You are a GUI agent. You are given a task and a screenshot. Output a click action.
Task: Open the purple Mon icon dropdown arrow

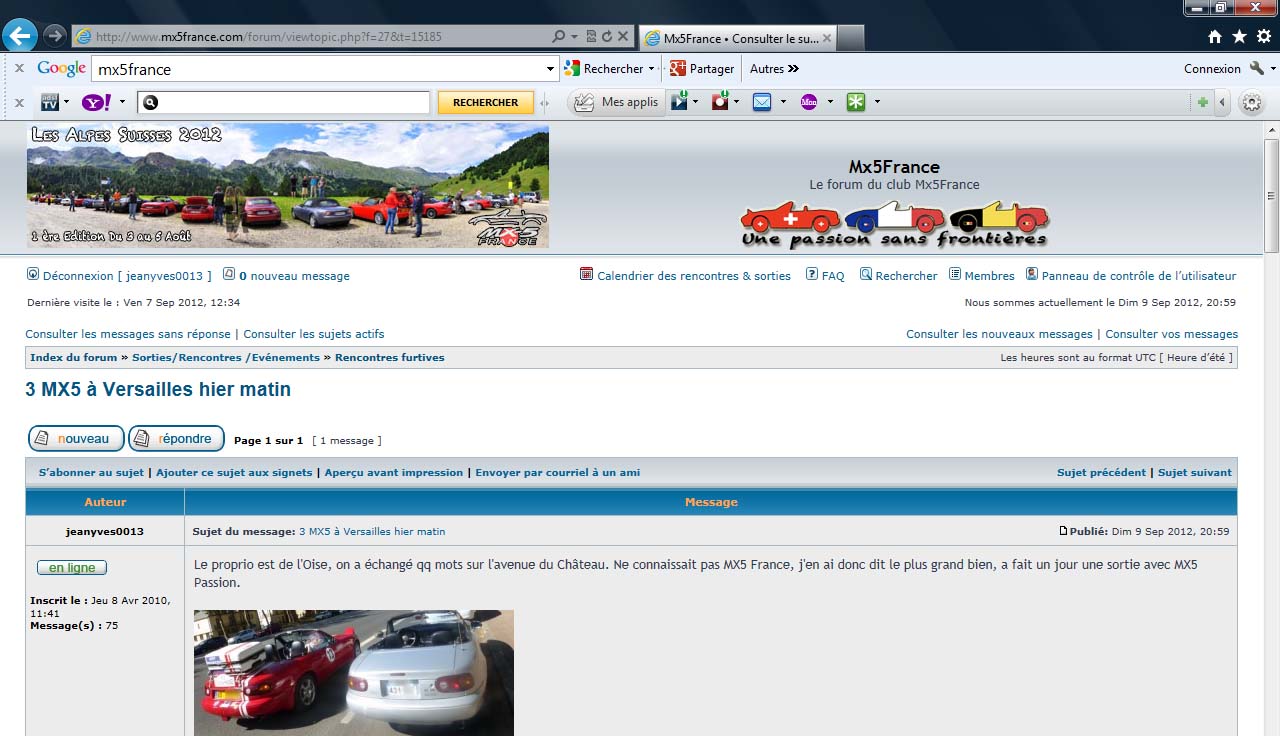coord(830,102)
